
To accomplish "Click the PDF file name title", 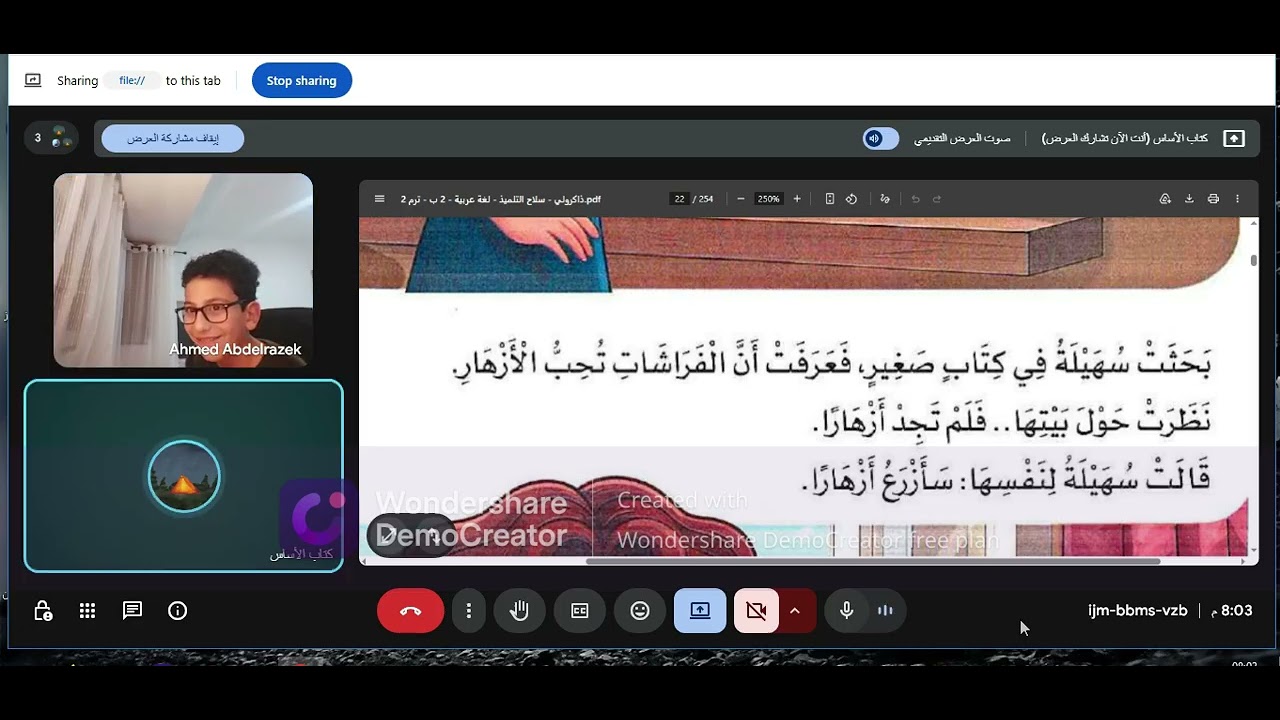I will point(501,199).
